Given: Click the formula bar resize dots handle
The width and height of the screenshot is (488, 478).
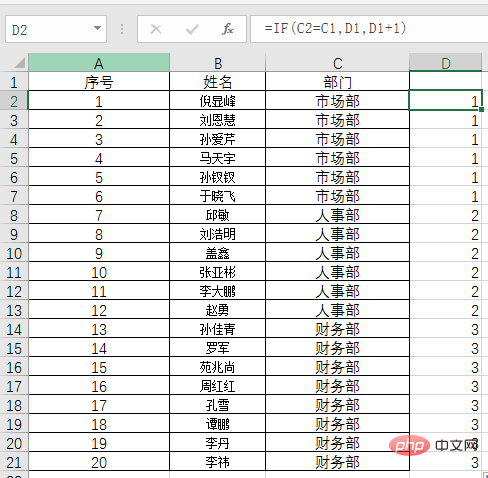Looking at the screenshot, I should point(122,29).
